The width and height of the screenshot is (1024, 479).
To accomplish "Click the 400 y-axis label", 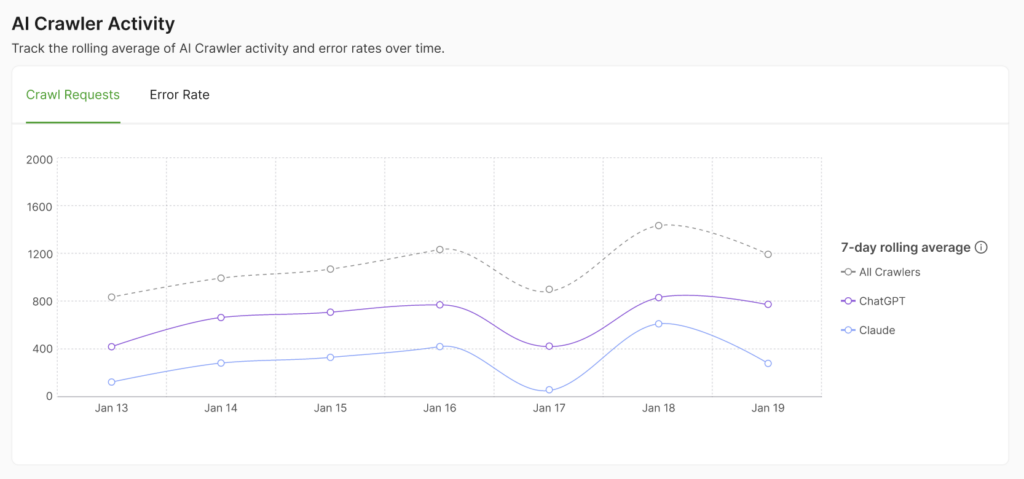I will (41, 349).
